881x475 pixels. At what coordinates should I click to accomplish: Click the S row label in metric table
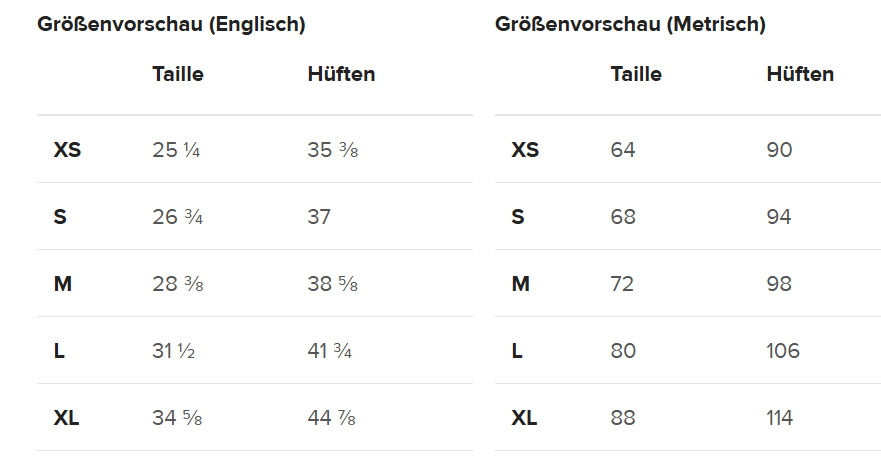[x=518, y=217]
